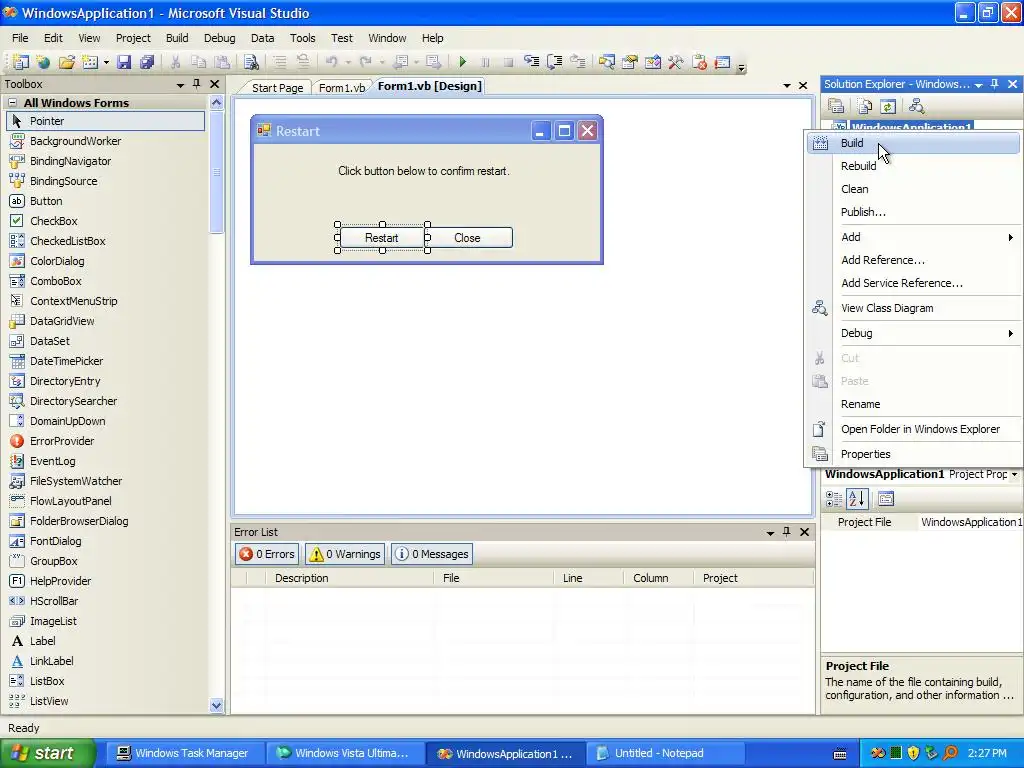Click the Save All toolbar icon
The image size is (1024, 768).
coord(147,62)
